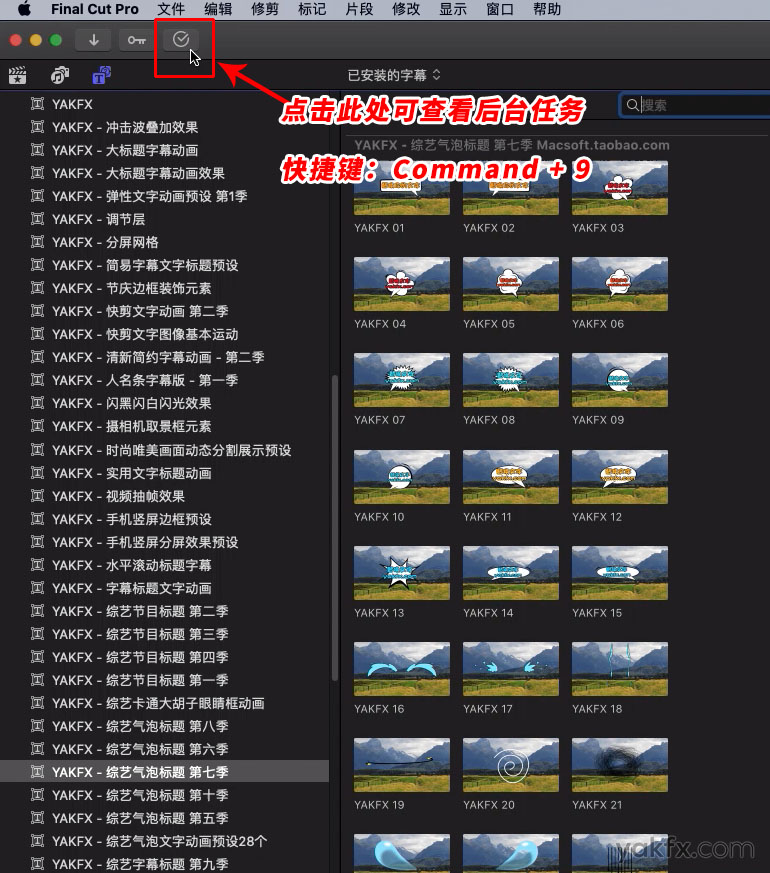Screen dimensions: 770x873
Task: Select YAKFX - 闪黑闪白闪光效果 category
Action: (x=164, y=403)
